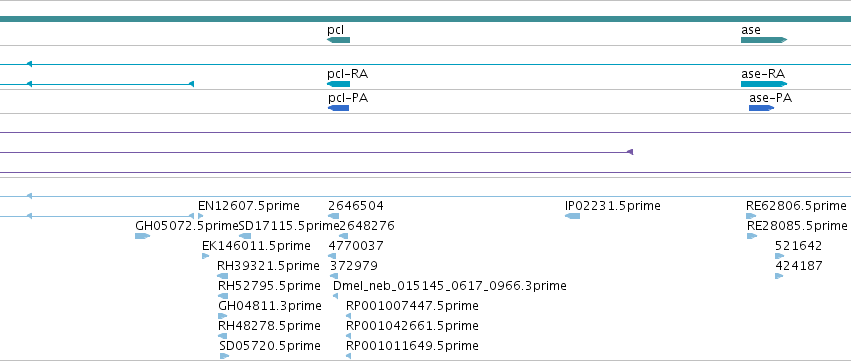Select the ase-PA protein feature bar
This screenshot has height=361, width=851.
[761, 108]
